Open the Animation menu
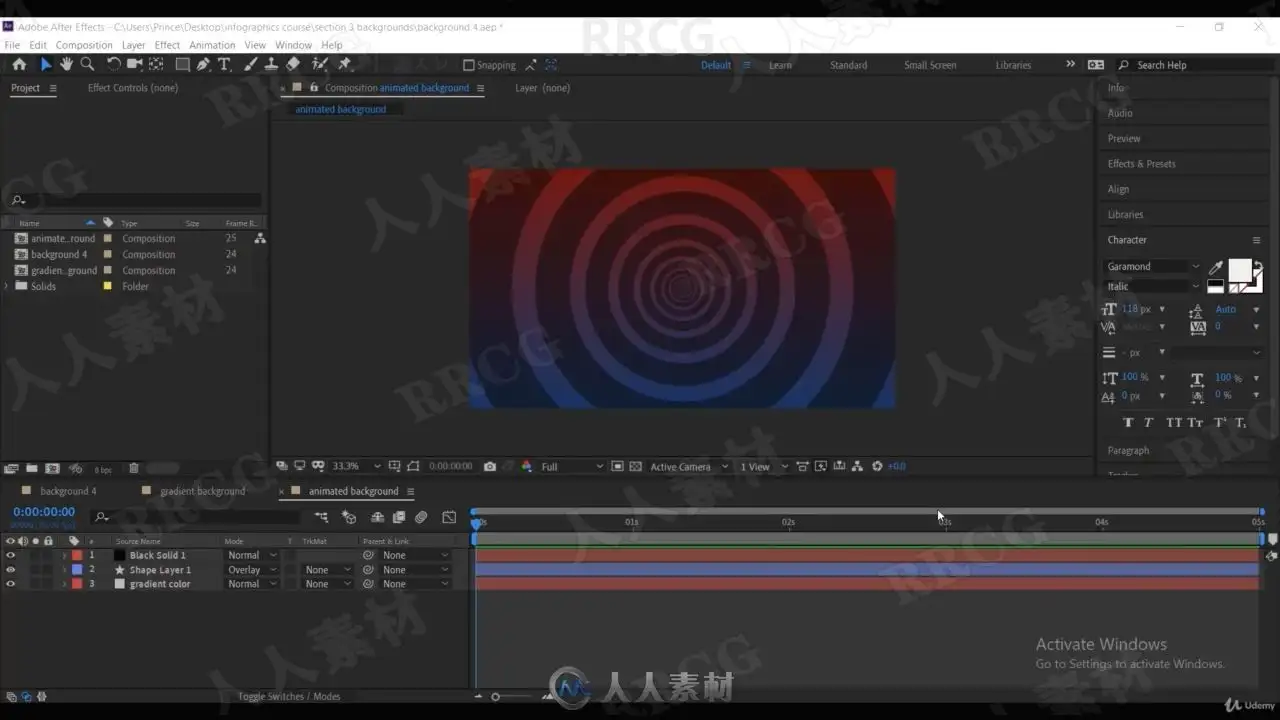 212,45
